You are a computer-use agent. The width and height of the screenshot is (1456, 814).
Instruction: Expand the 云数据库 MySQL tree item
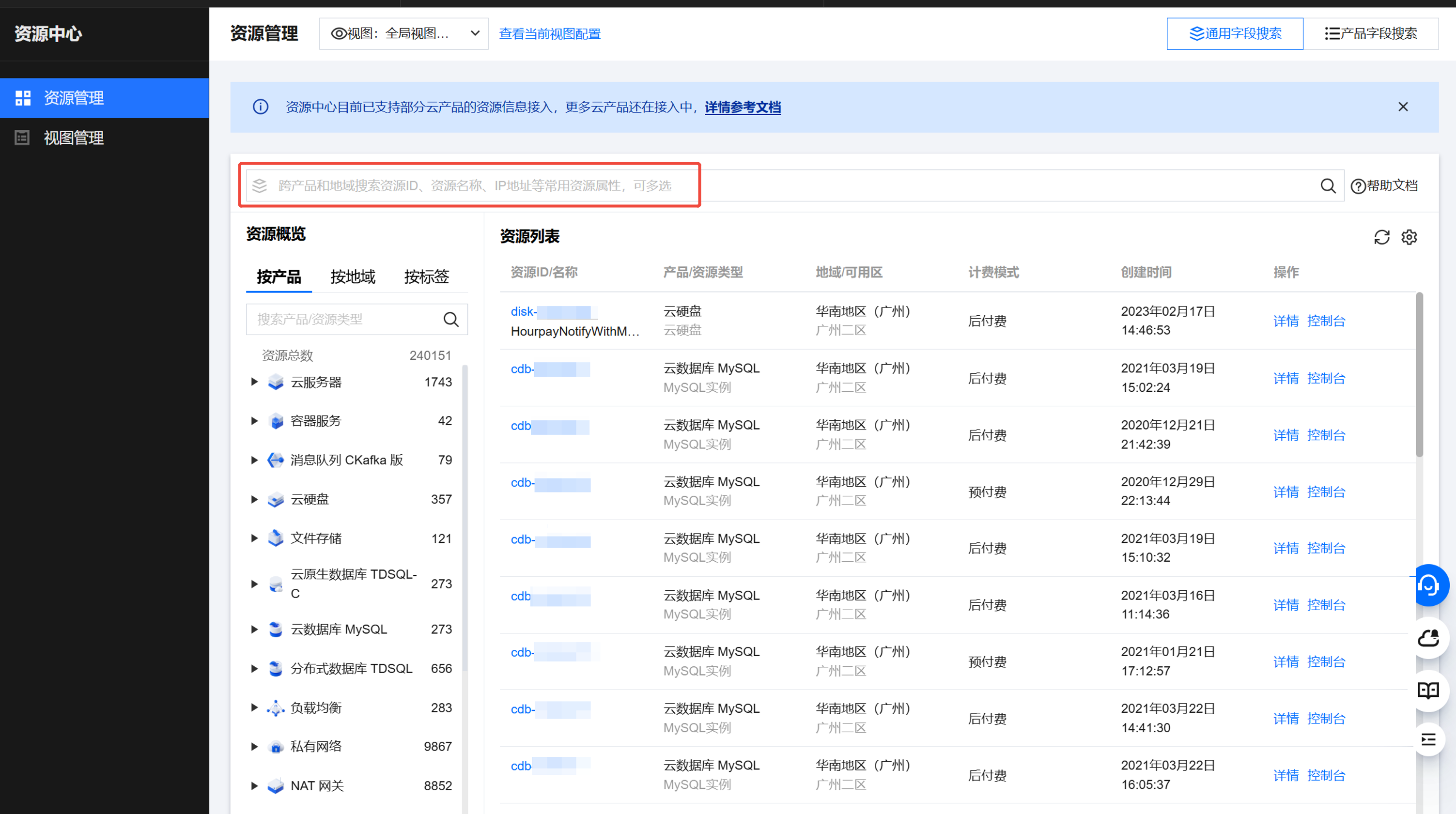pyautogui.click(x=254, y=630)
